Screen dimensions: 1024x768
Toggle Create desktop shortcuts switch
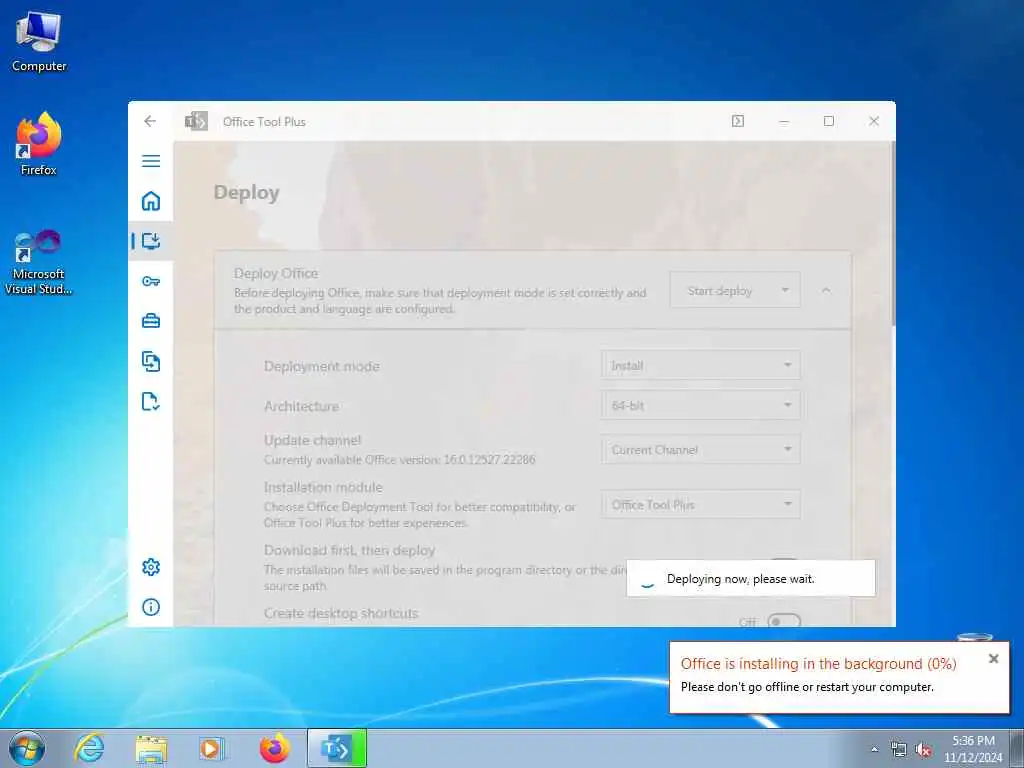click(x=784, y=621)
